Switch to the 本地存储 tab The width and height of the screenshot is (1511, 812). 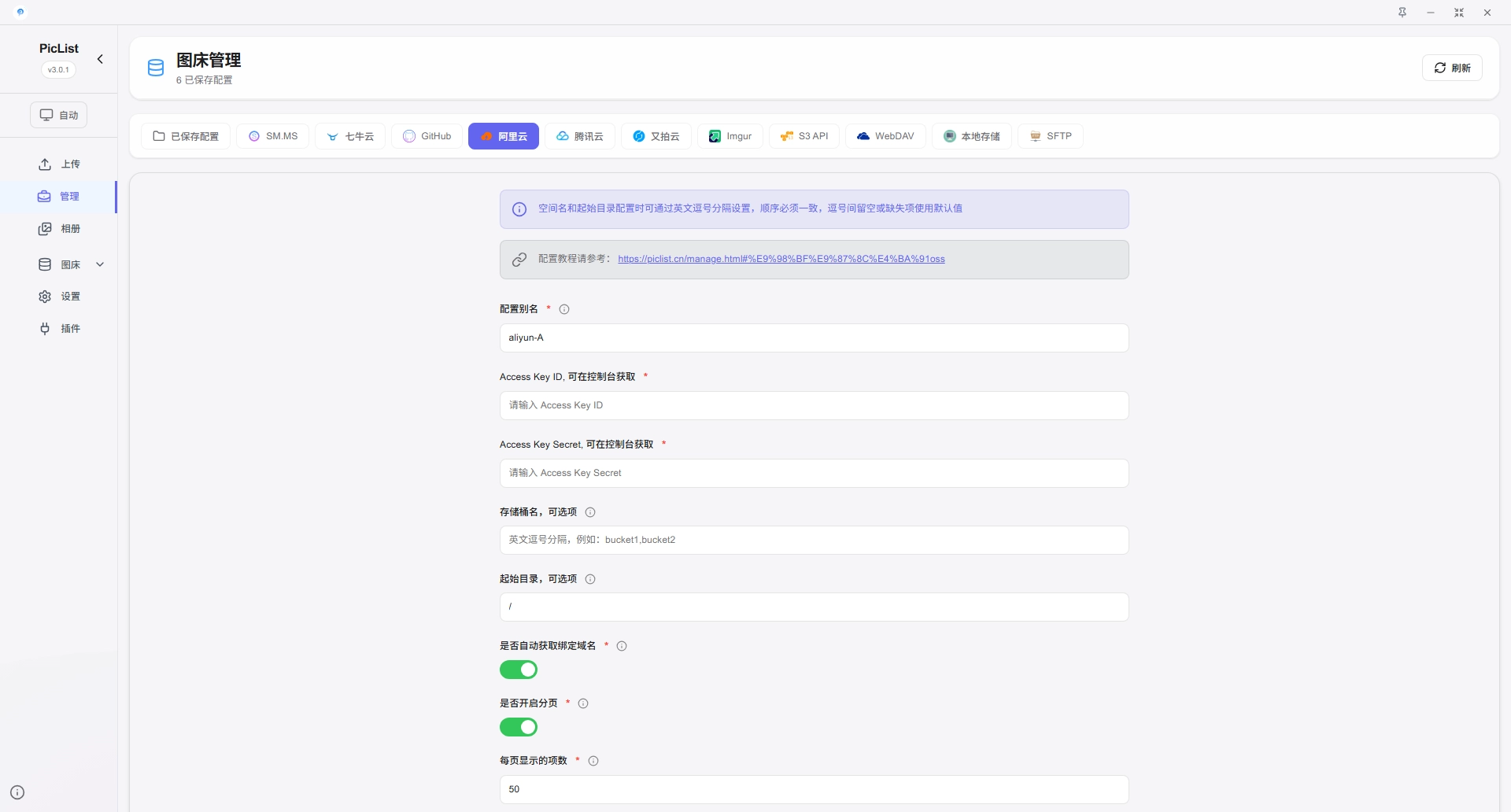pos(972,136)
